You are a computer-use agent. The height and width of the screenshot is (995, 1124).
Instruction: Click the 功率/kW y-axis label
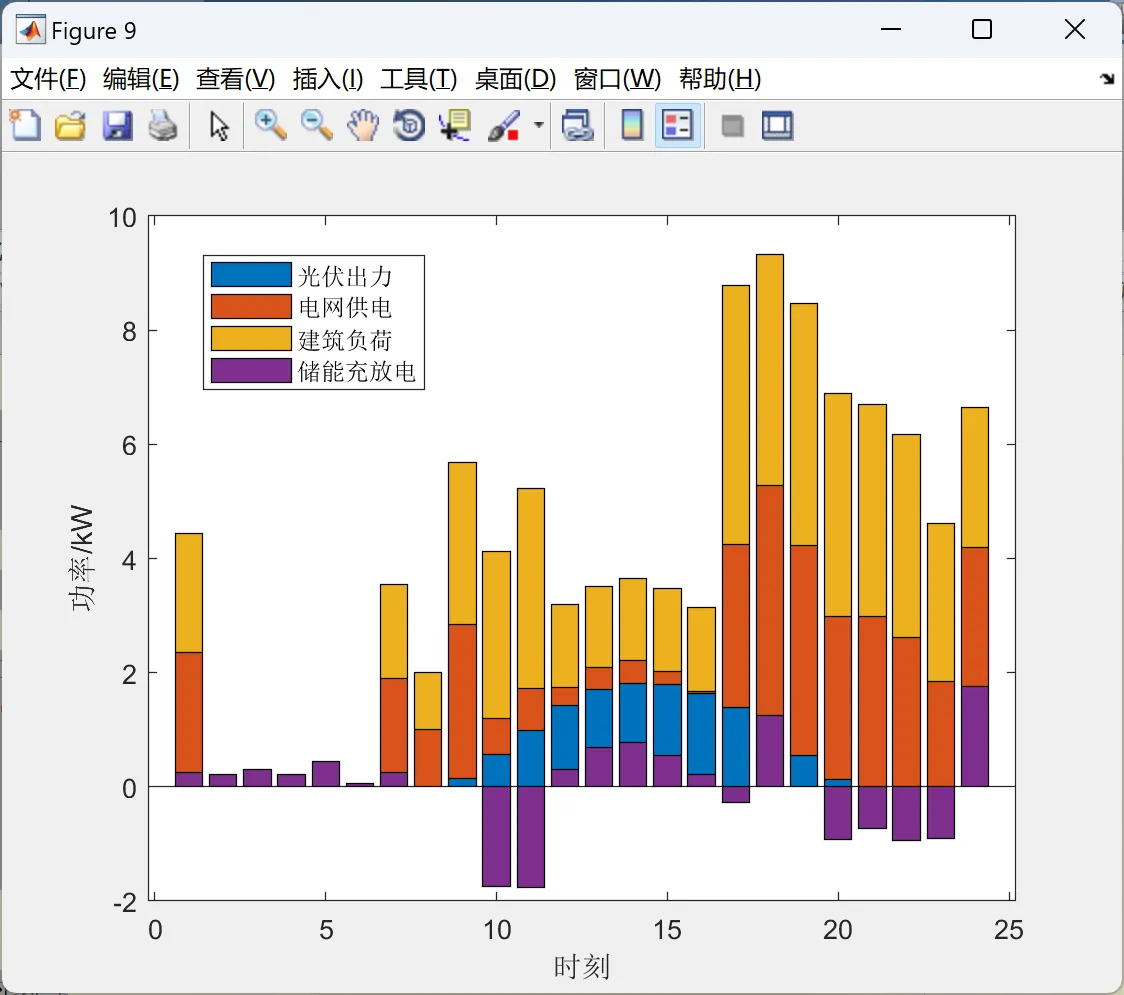pos(82,558)
